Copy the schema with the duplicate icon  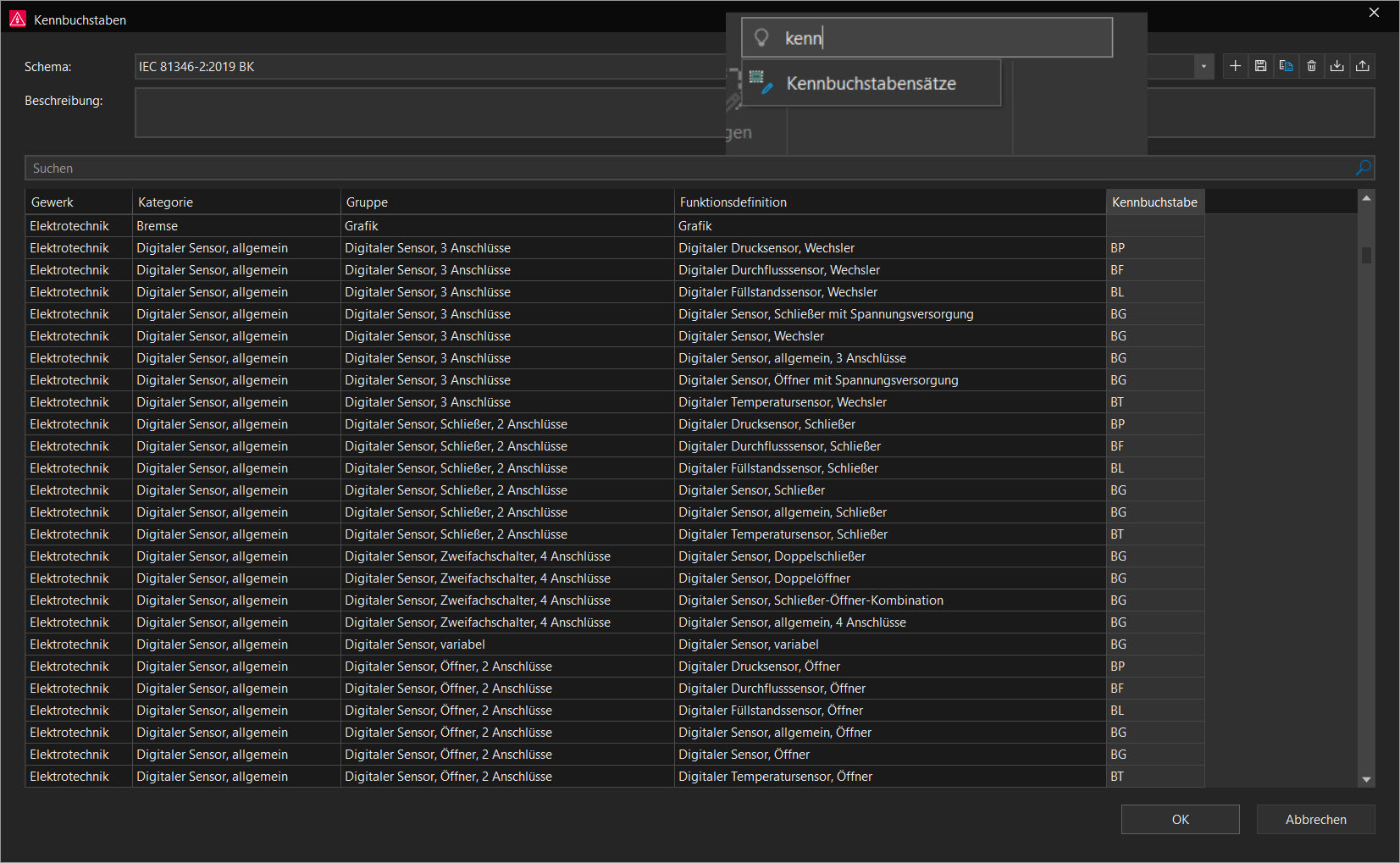[1287, 66]
